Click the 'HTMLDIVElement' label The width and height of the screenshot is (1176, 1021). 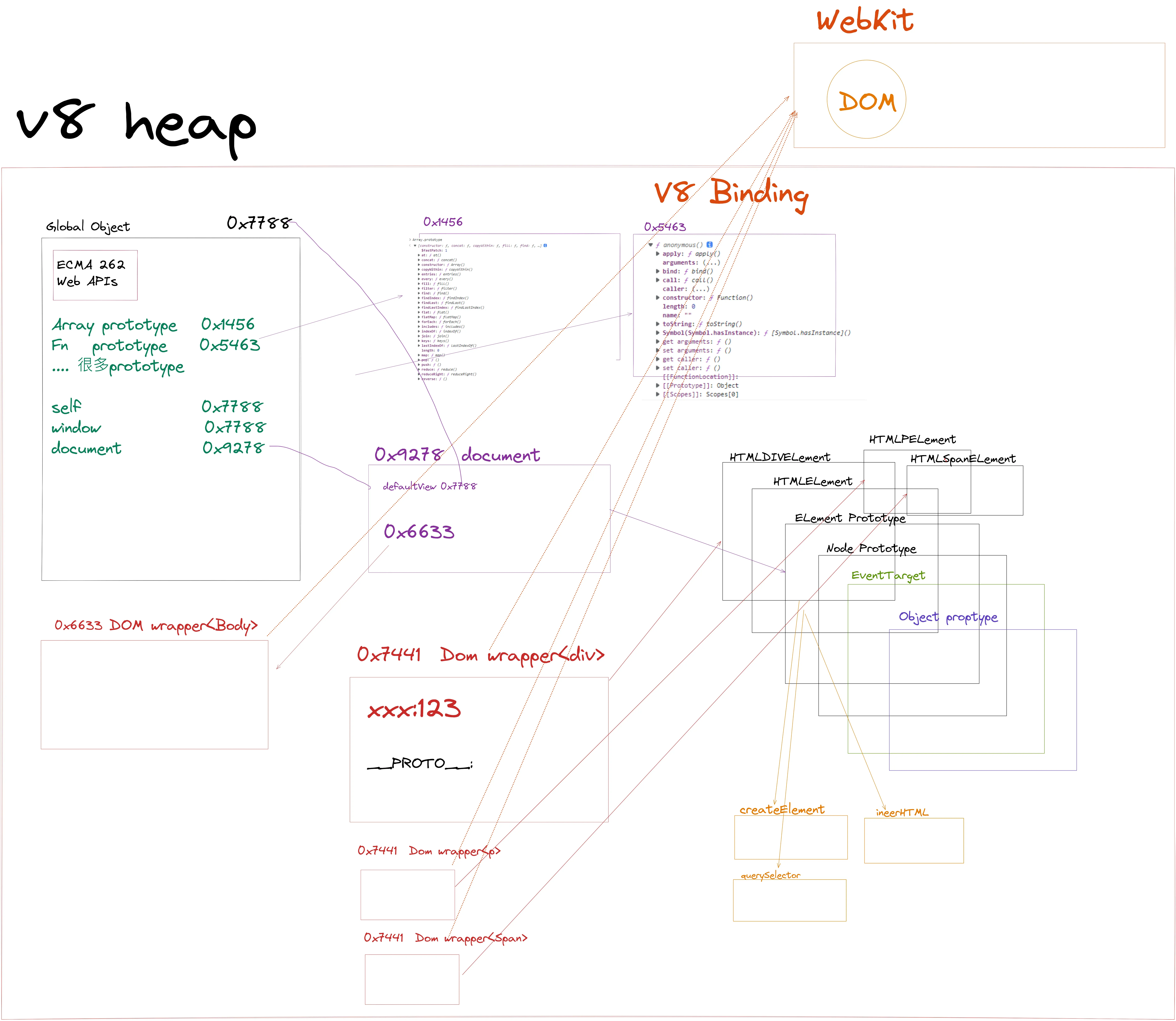tap(780, 457)
